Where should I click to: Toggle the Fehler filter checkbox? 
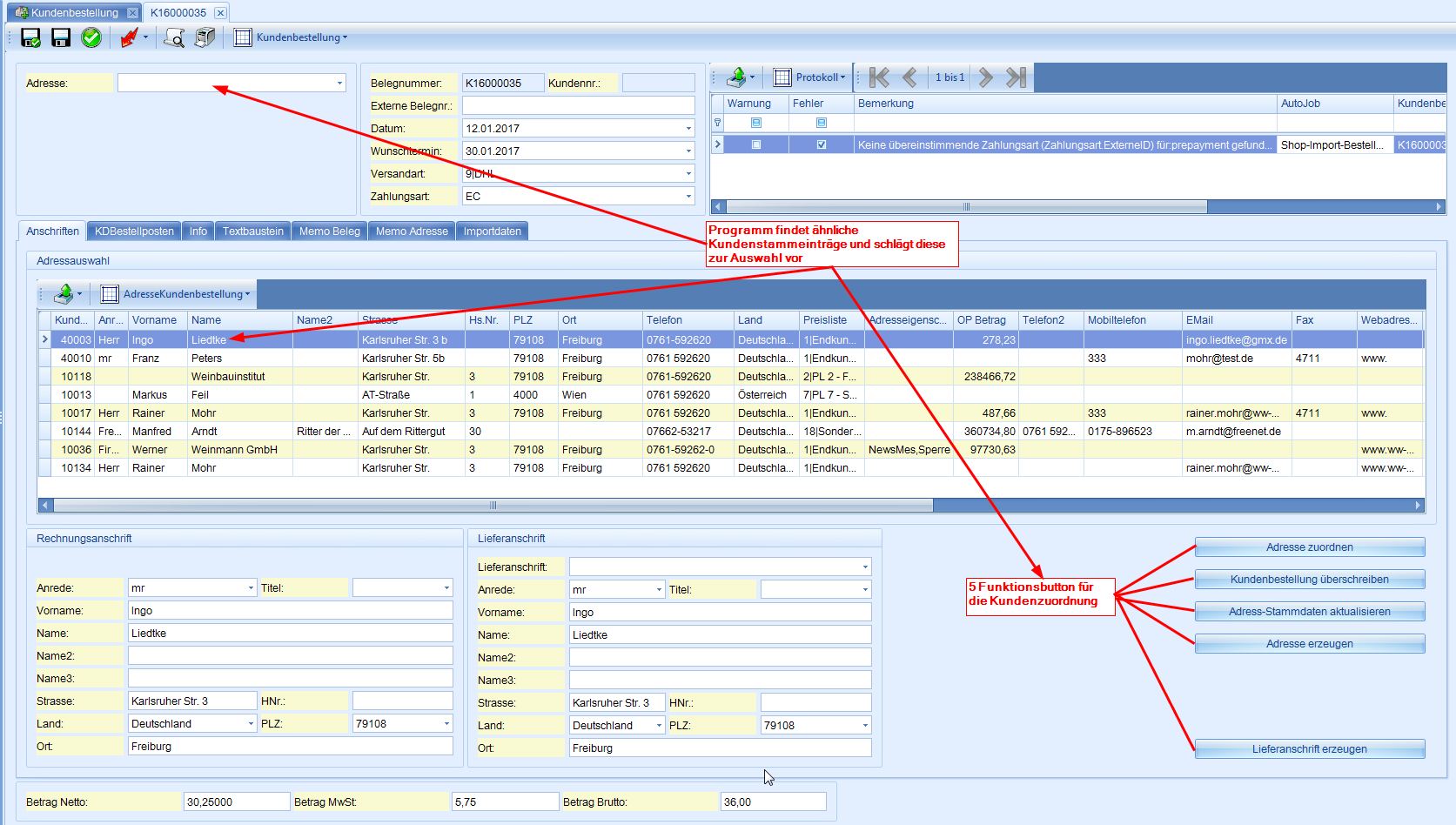coord(821,123)
